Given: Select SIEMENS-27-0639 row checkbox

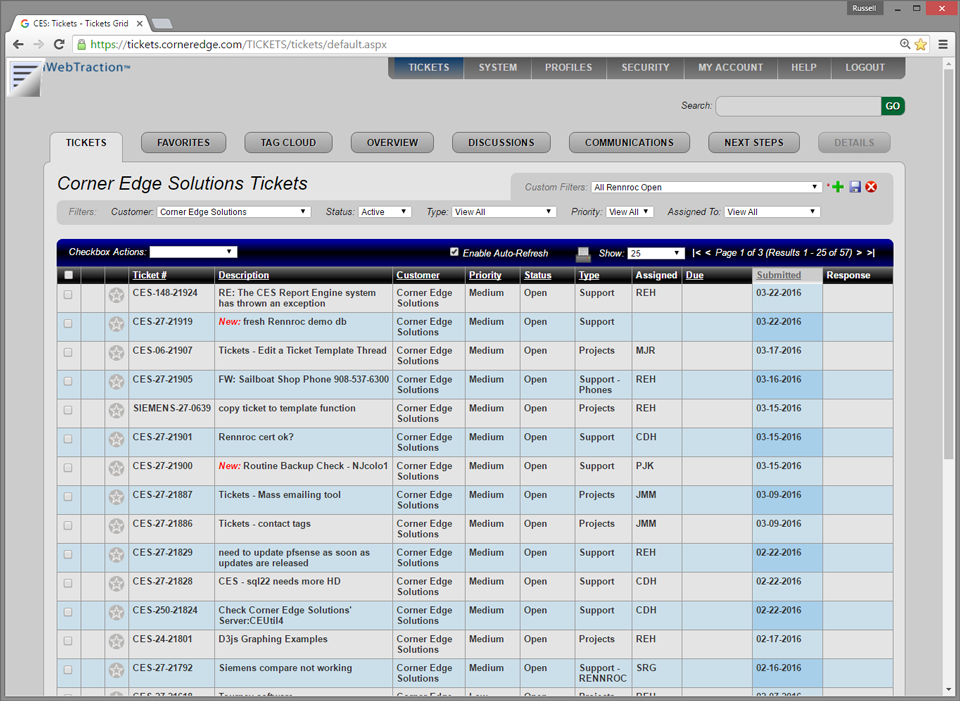Looking at the screenshot, I should click(68, 410).
